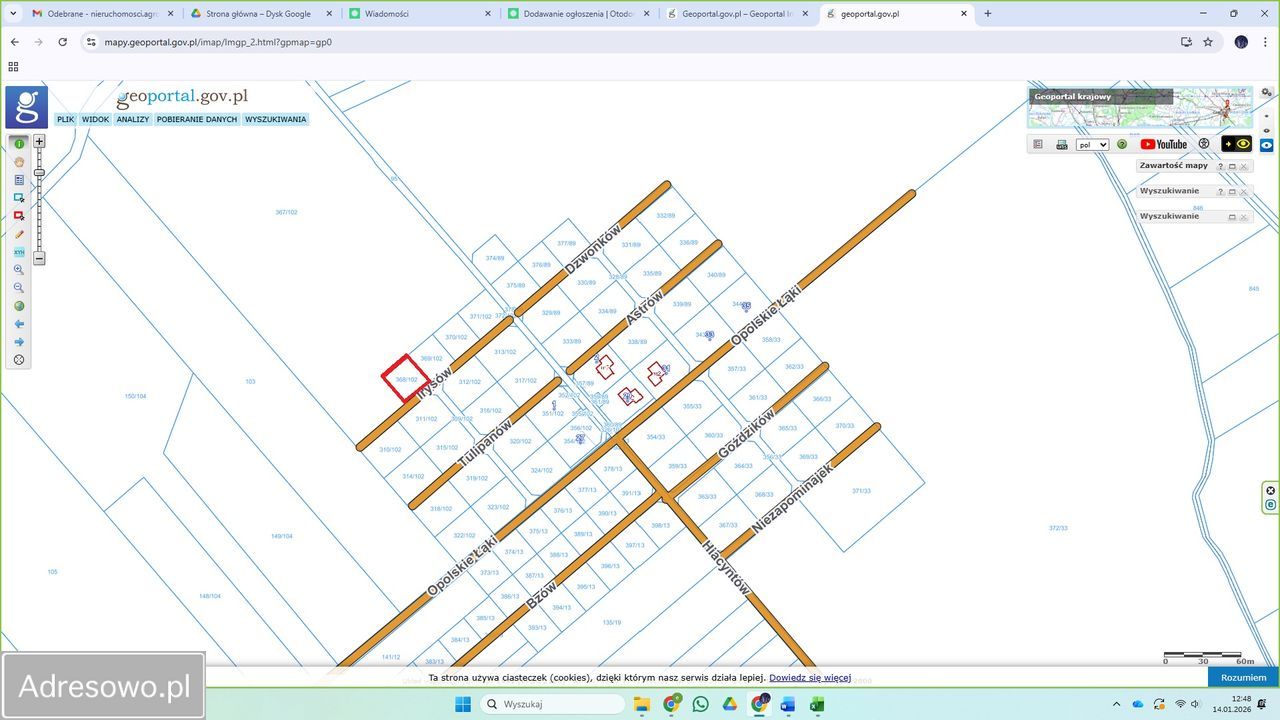Viewport: 1280px width, 720px height.
Task: Activate the hand pan tool
Action: click(x=19, y=162)
